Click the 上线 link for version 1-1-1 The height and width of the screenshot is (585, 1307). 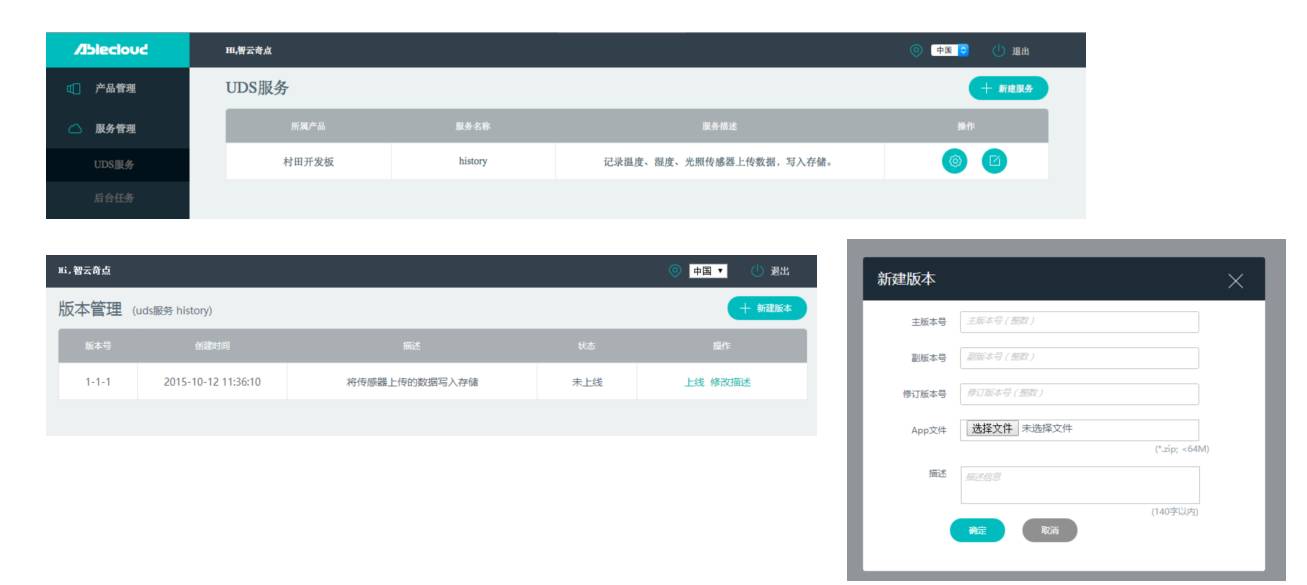(694, 382)
